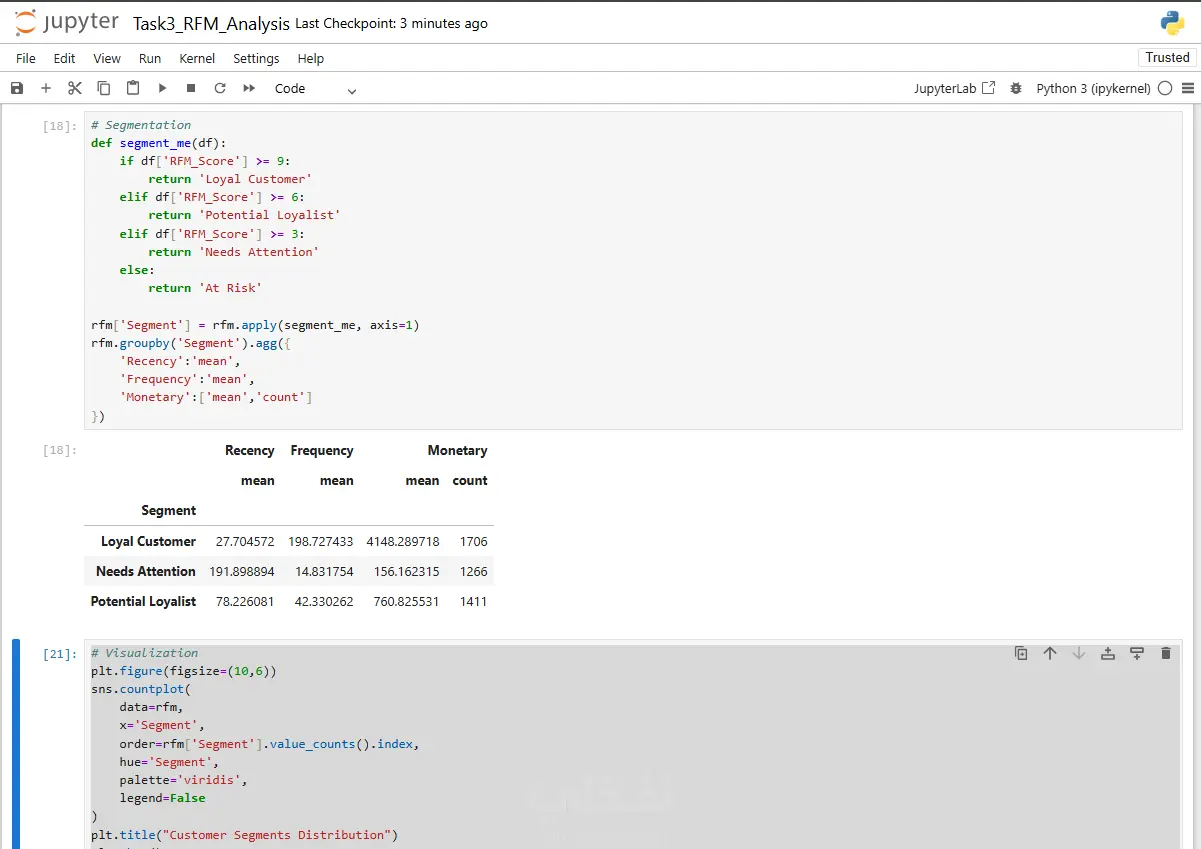Screen dimensions: 1201x849
Task: Duplicate the active cell with the duplicate icon
Action: [1021, 653]
